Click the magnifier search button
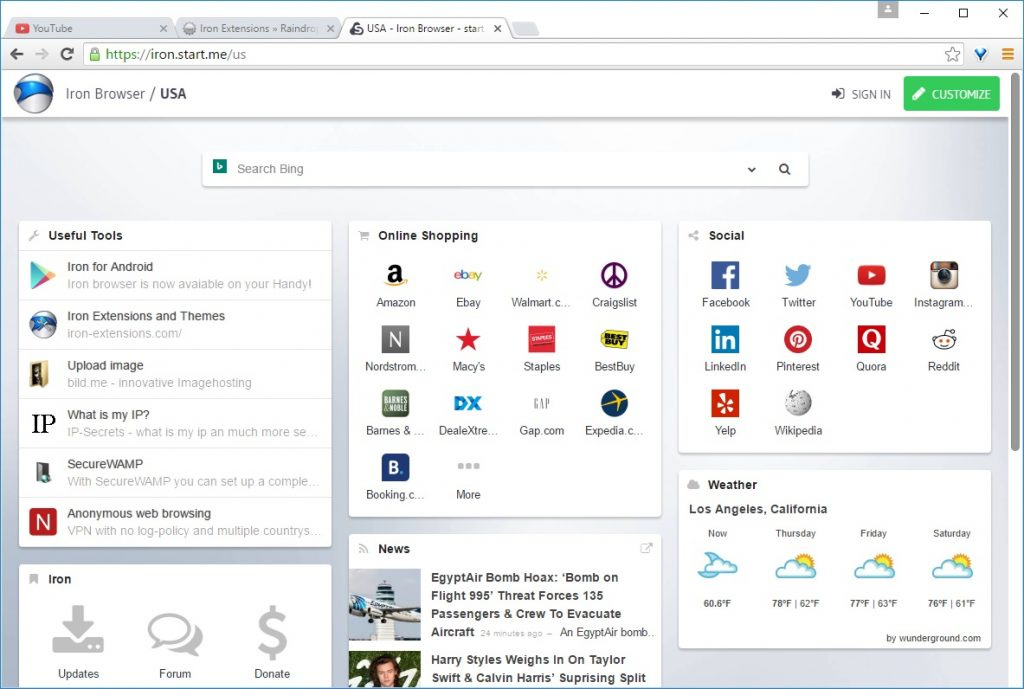The width and height of the screenshot is (1024, 689). click(785, 170)
